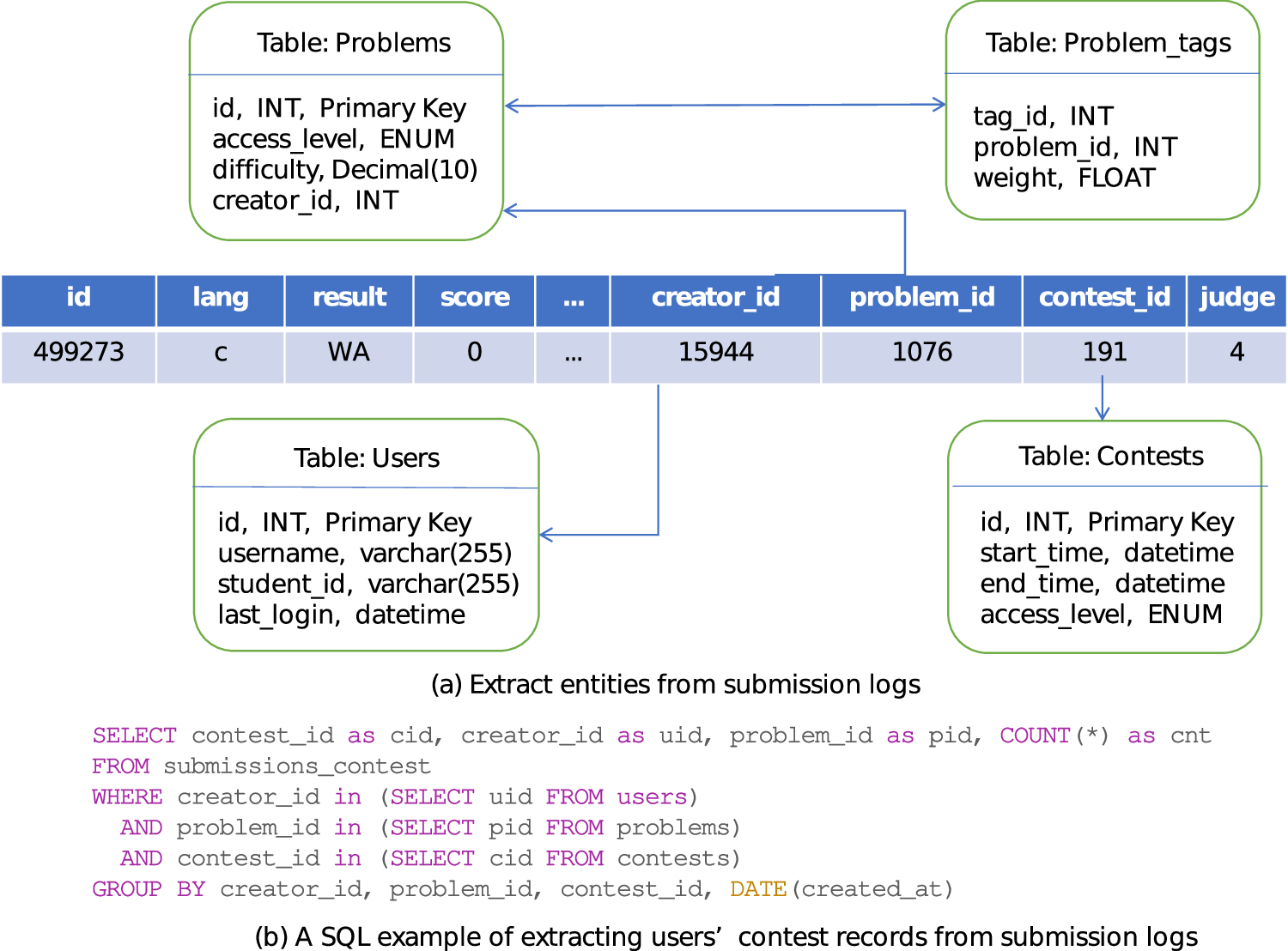Select the cell with value 499273
Screen dimensions: 1288x951
(x=78, y=356)
